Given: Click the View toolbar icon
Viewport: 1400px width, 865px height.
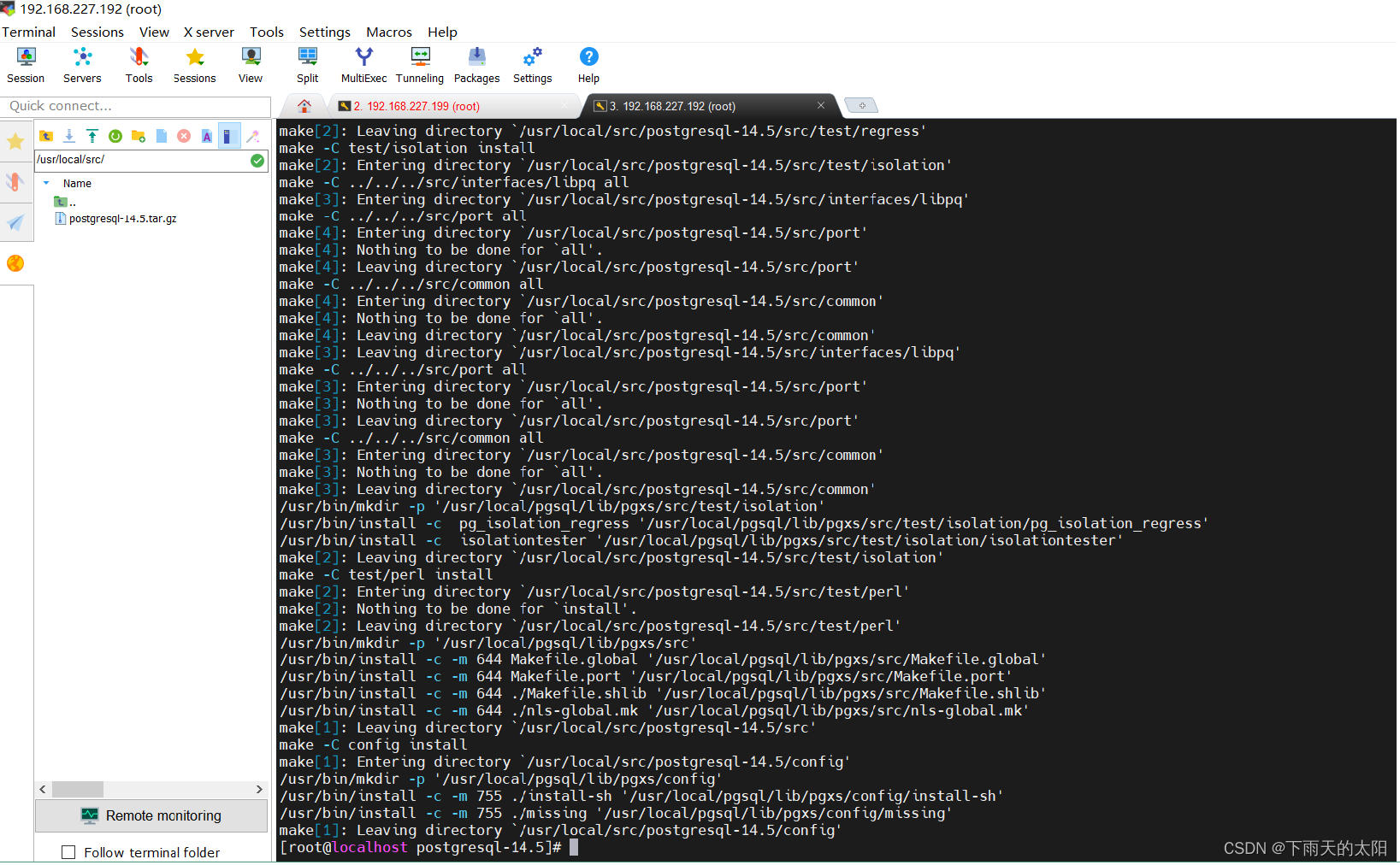Looking at the screenshot, I should pos(251,65).
